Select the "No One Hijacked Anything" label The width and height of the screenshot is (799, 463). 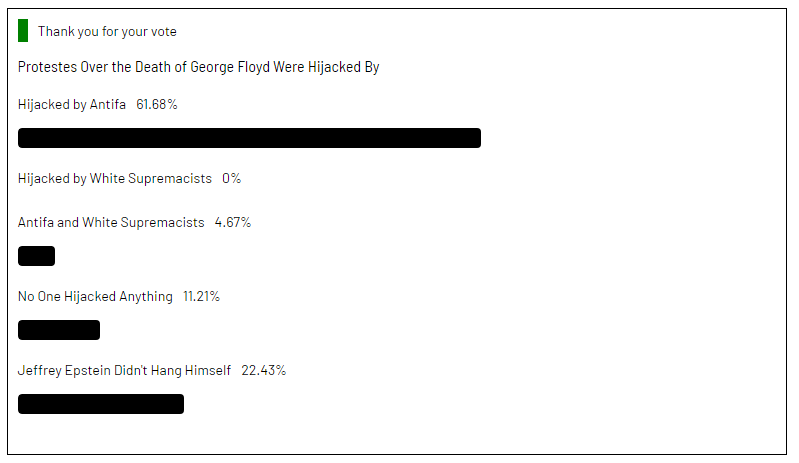(95, 296)
